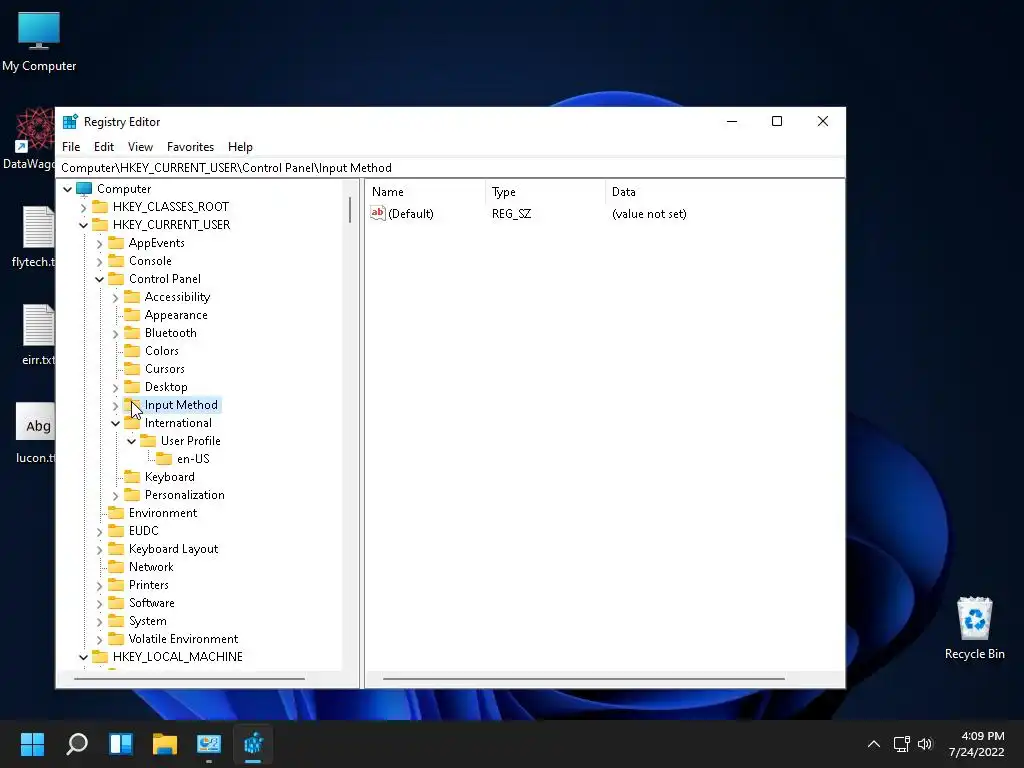Select the en-US key folder icon
This screenshot has width=1024, height=768.
[x=164, y=458]
